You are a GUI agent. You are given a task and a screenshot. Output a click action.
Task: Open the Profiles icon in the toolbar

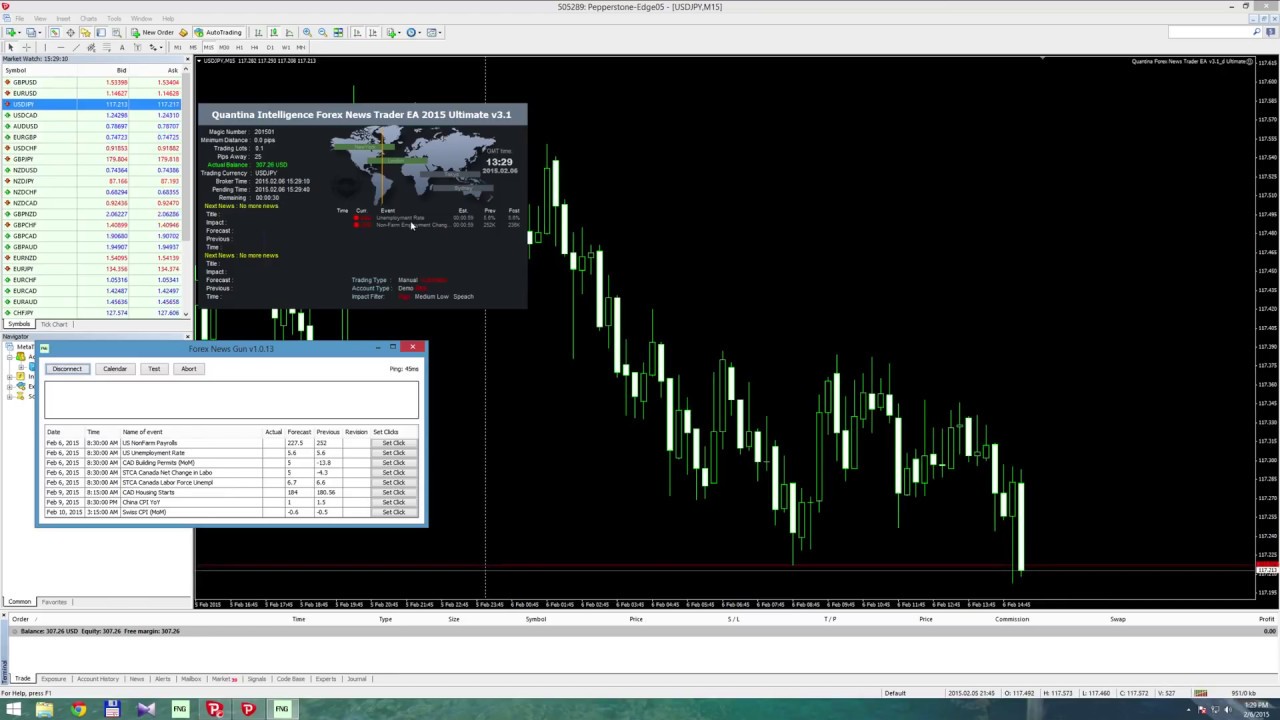31,33
